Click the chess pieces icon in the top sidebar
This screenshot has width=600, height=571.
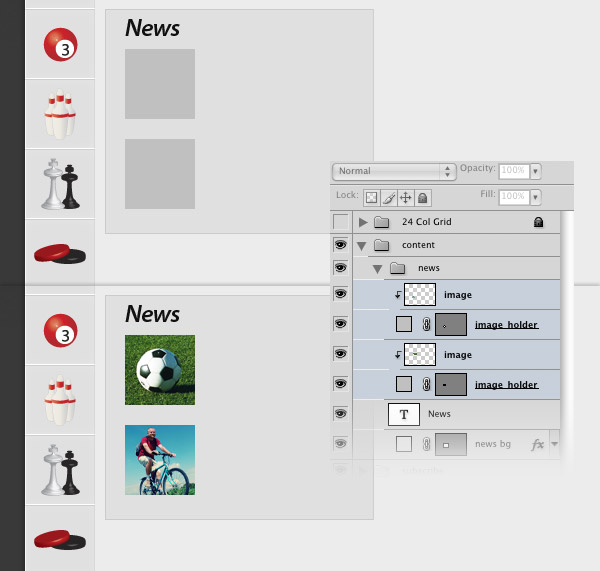pos(60,184)
